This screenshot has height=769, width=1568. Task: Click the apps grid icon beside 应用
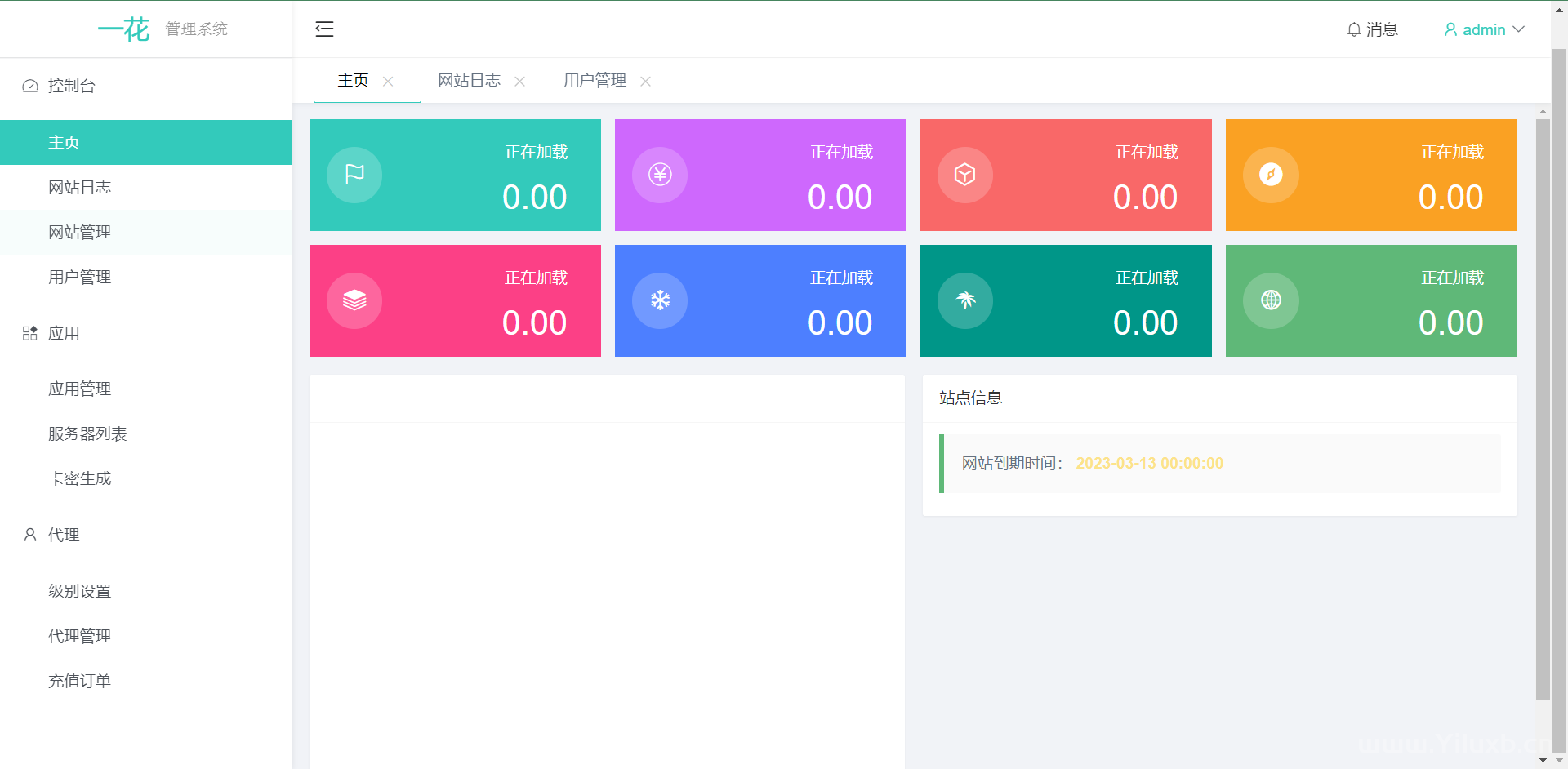click(x=30, y=333)
